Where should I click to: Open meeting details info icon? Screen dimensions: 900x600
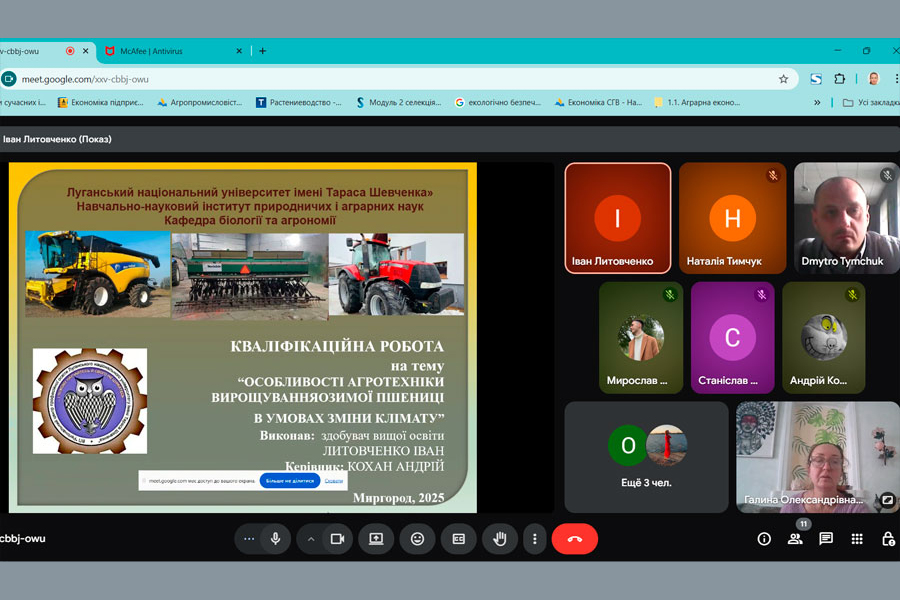coord(764,539)
